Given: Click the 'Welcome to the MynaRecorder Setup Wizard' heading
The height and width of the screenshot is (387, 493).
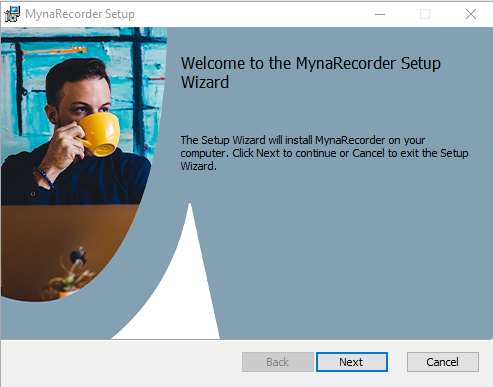Looking at the screenshot, I should point(311,73).
